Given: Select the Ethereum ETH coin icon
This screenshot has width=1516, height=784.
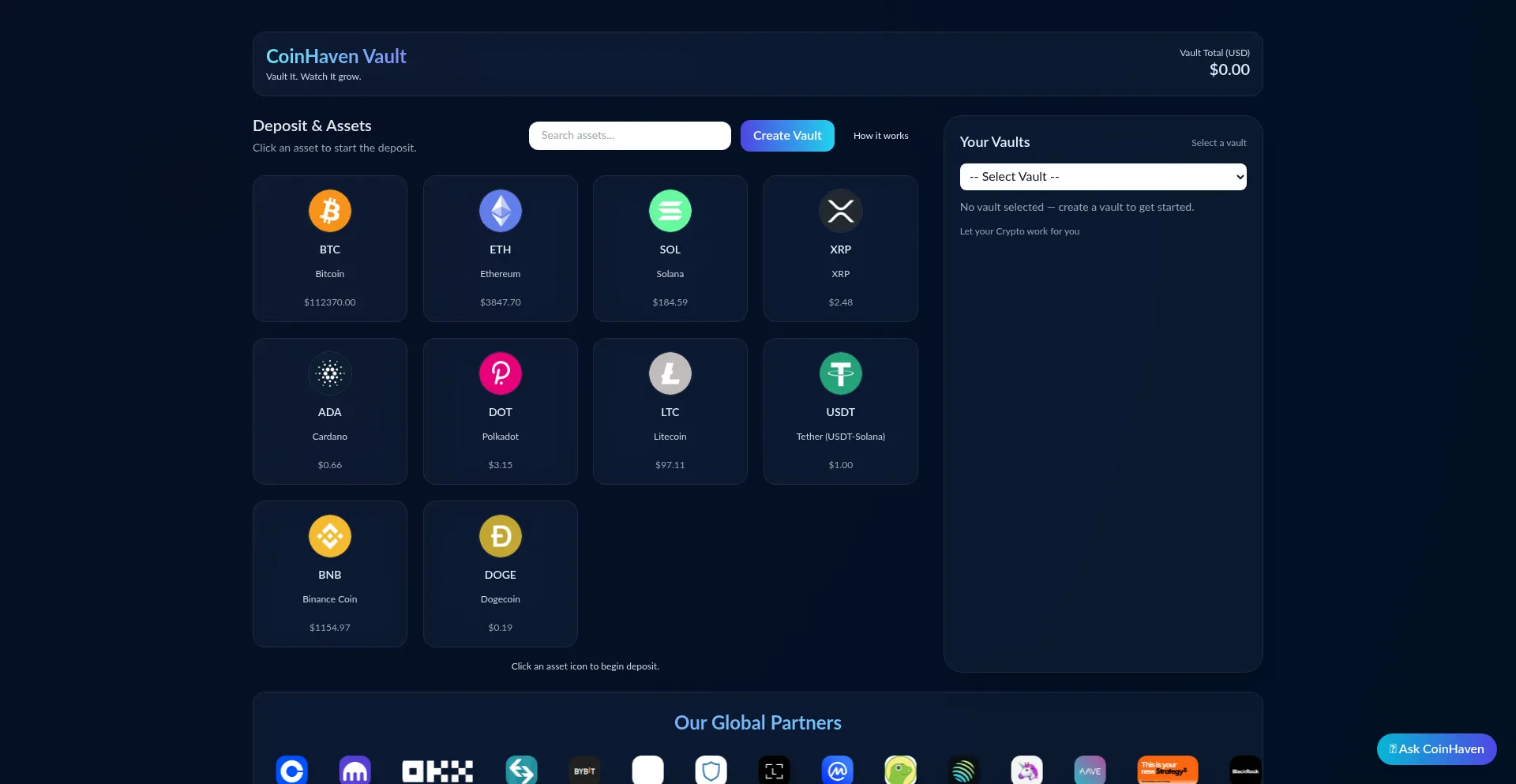Looking at the screenshot, I should pos(501,211).
